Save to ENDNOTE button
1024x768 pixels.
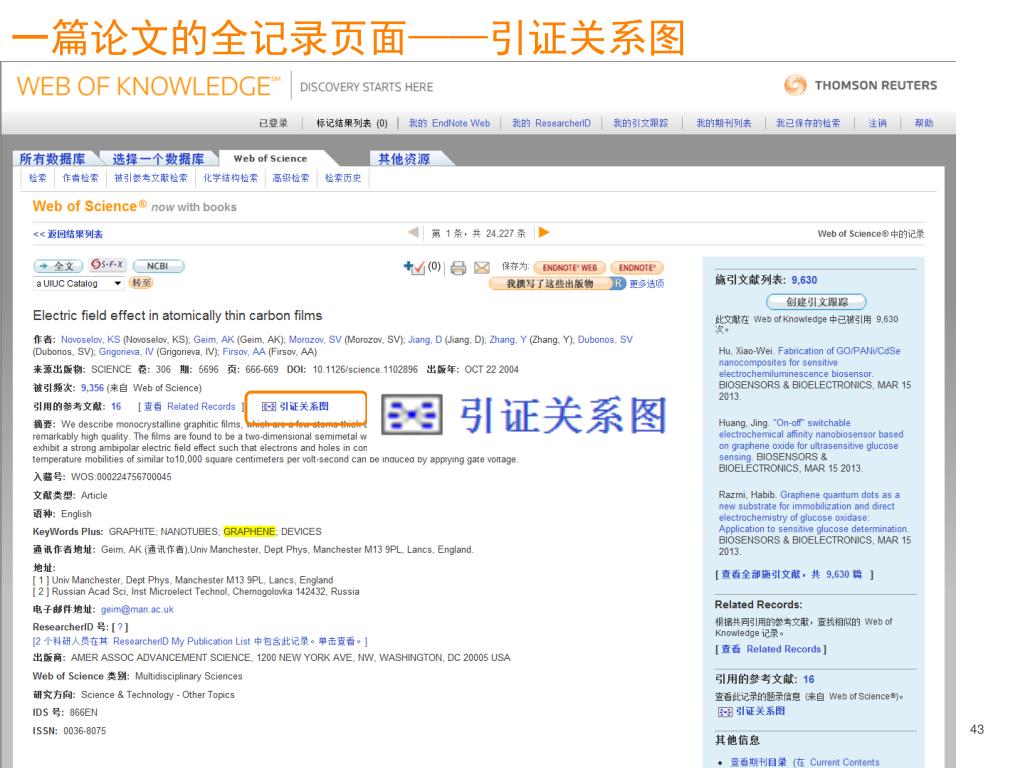tap(637, 268)
